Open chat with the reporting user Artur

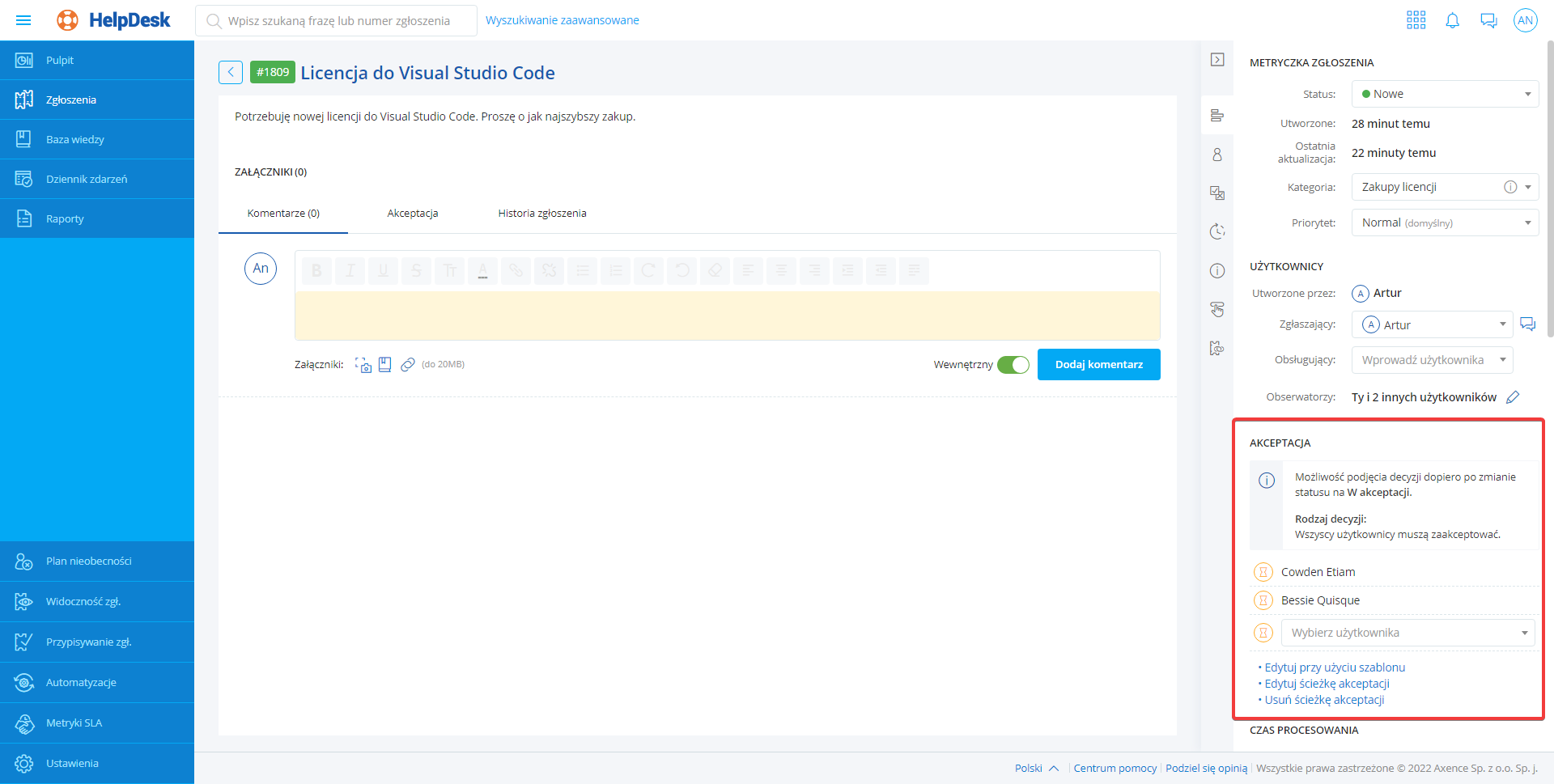pos(1527,324)
